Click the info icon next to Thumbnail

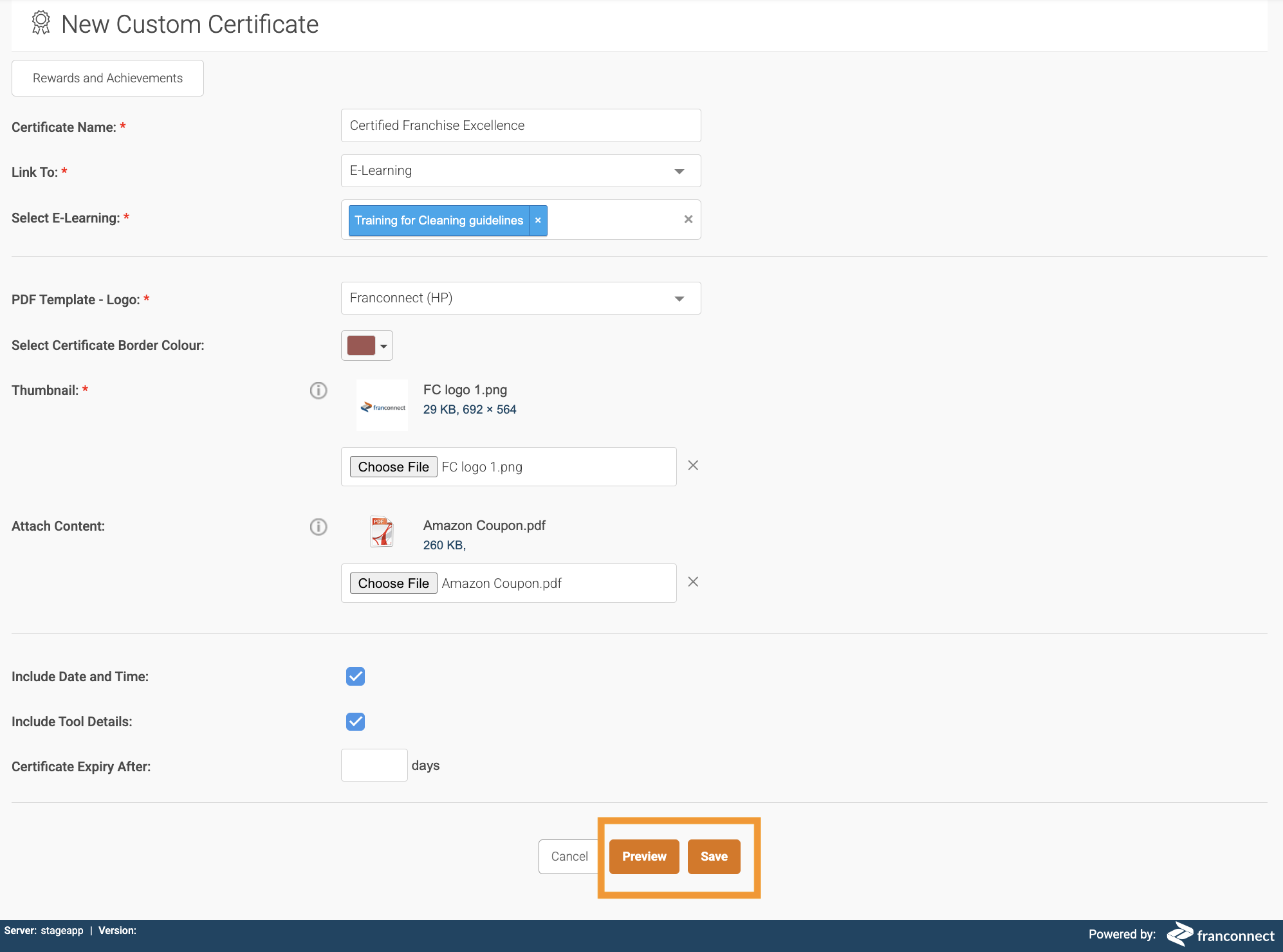(318, 390)
